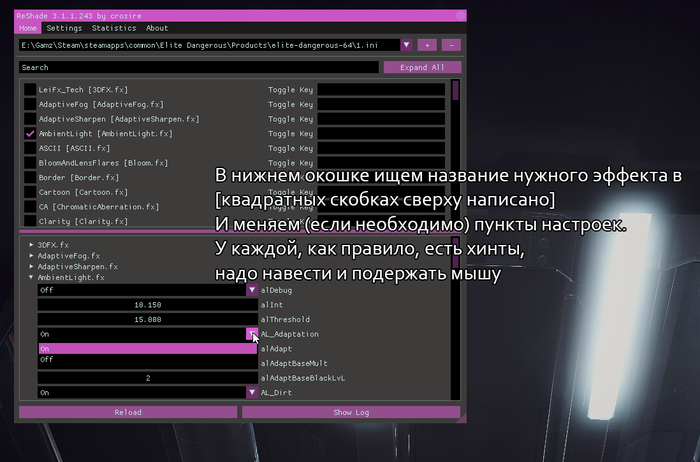Expand the 3DFX.fx settings section

pos(32,245)
